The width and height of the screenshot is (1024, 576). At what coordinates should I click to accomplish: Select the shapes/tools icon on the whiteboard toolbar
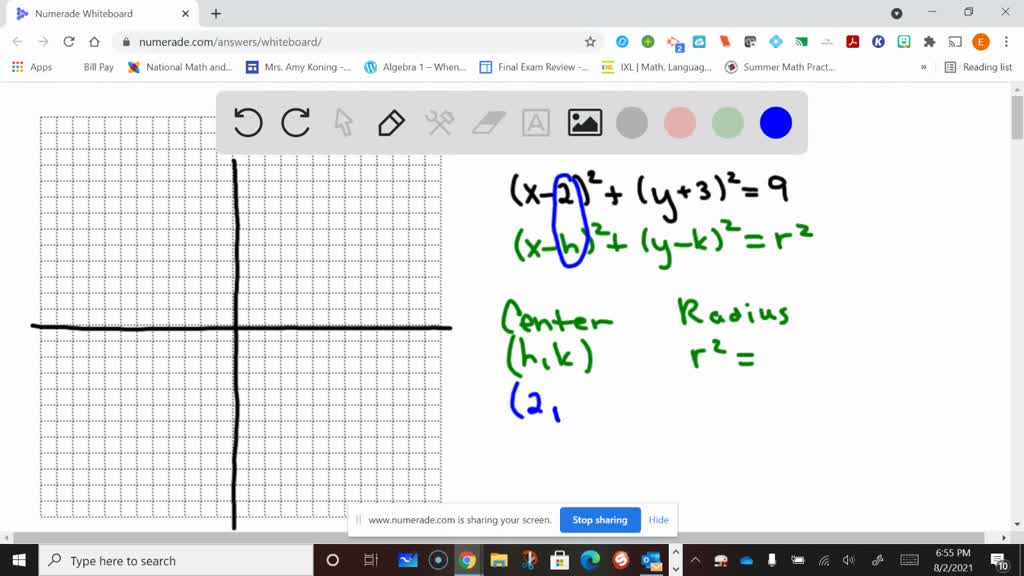439,122
